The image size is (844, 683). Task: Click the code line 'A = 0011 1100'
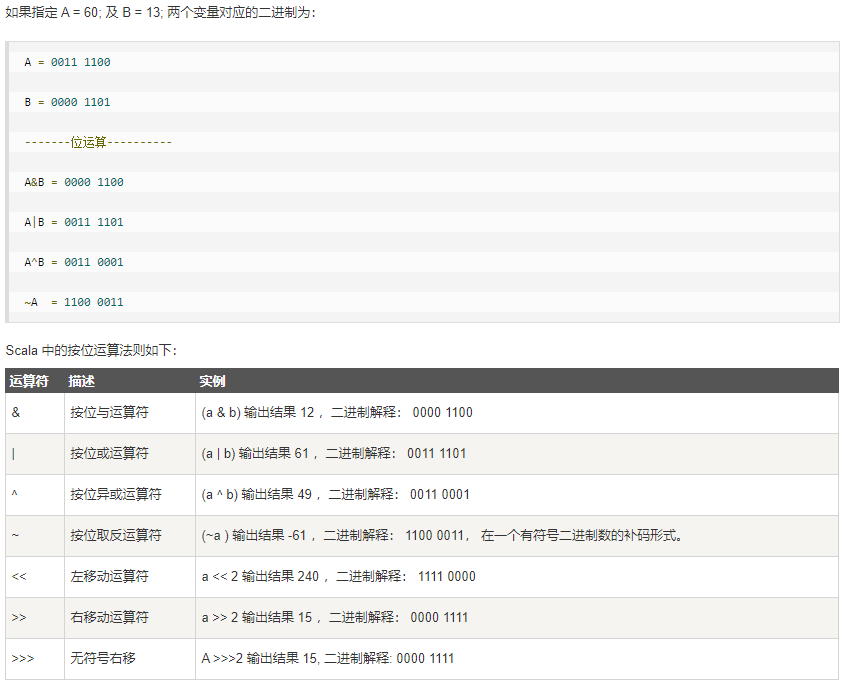(68, 62)
